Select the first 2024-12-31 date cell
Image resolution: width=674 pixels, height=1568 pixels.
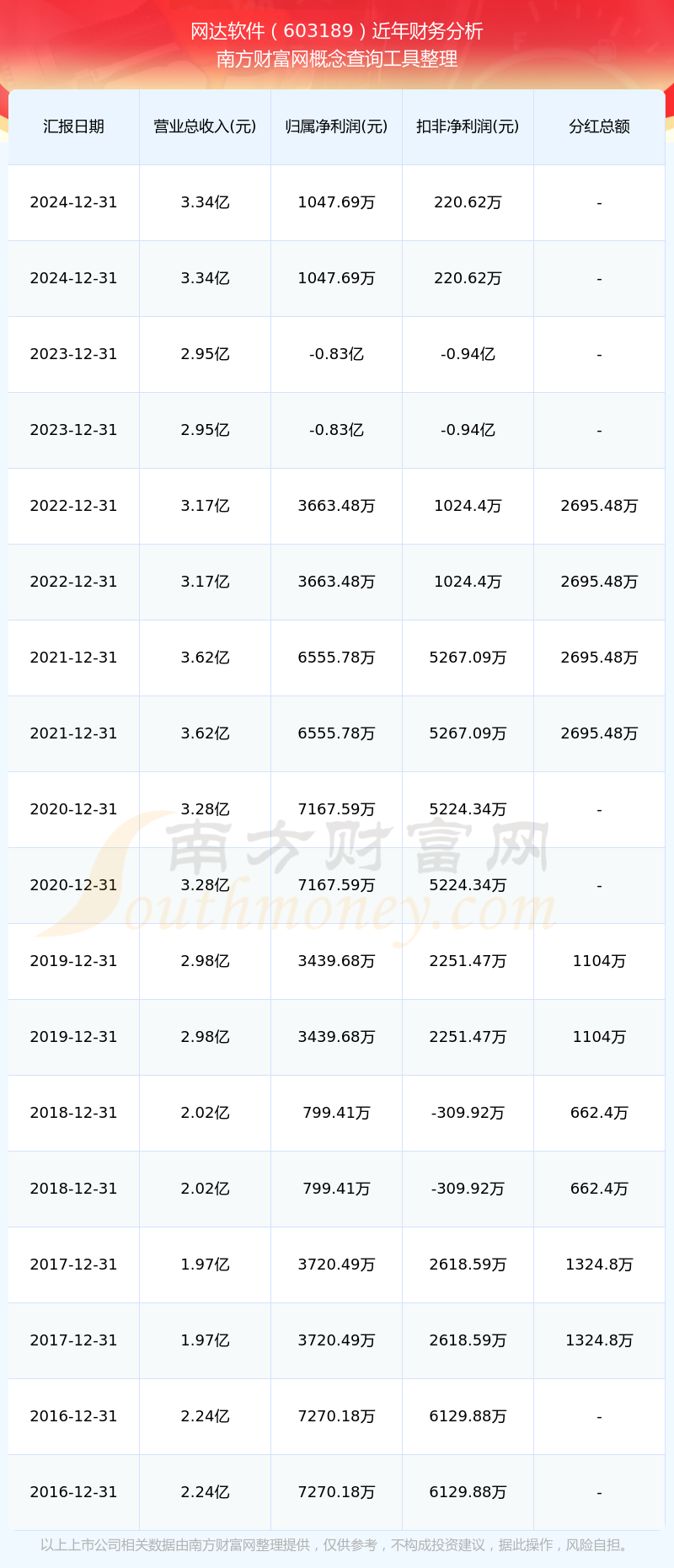click(73, 202)
